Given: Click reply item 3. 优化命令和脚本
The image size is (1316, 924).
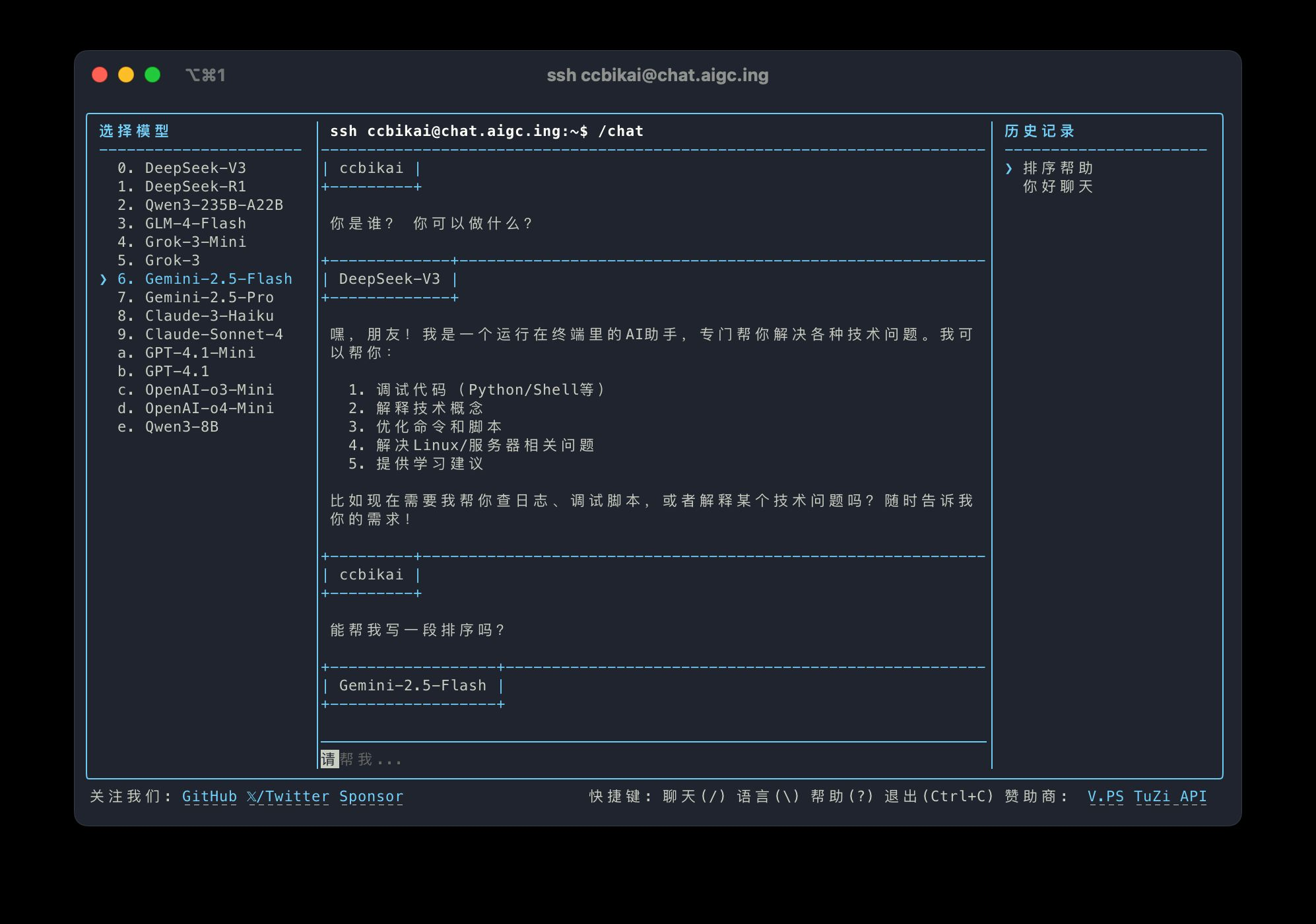Looking at the screenshot, I should [x=425, y=426].
